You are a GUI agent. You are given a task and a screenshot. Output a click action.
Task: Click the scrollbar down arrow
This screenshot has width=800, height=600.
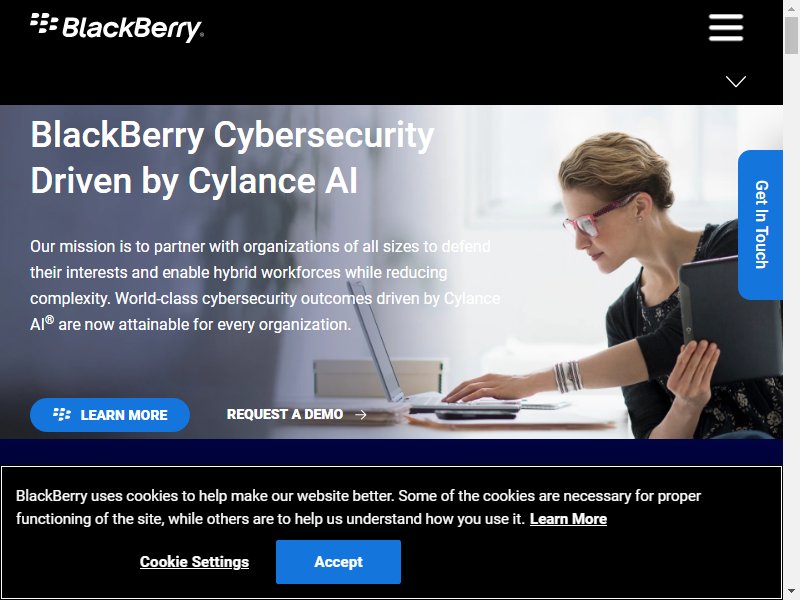point(791,592)
